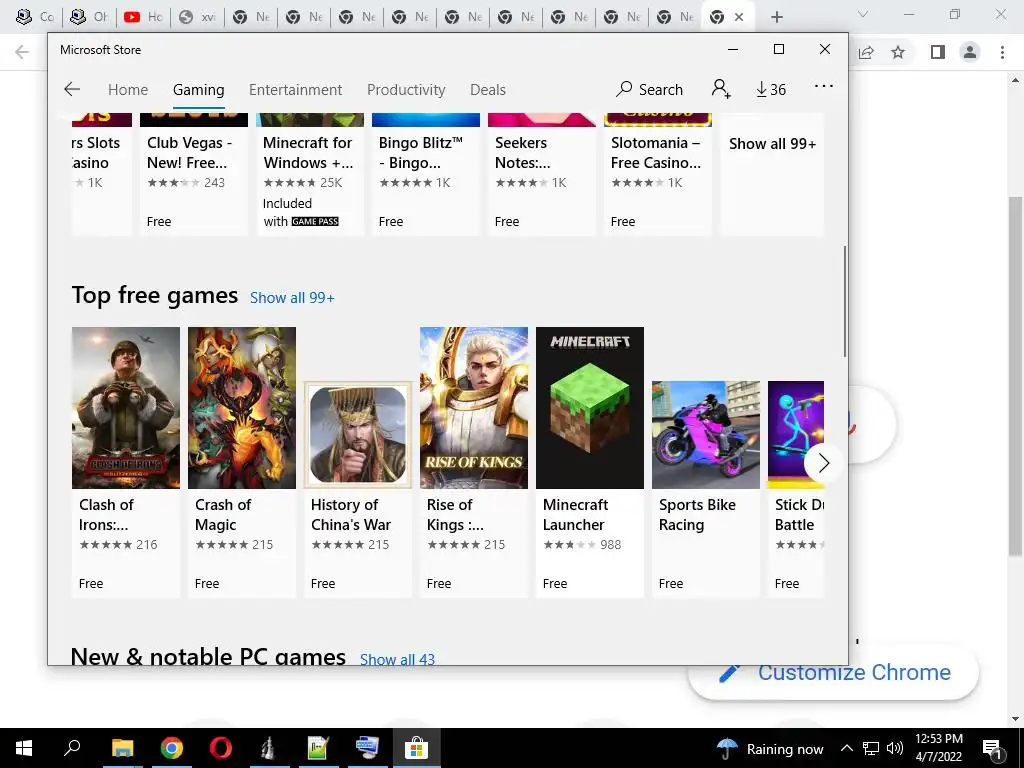The image size is (1024, 768).
Task: Open Chrome three-dot menu
Action: point(1002,52)
